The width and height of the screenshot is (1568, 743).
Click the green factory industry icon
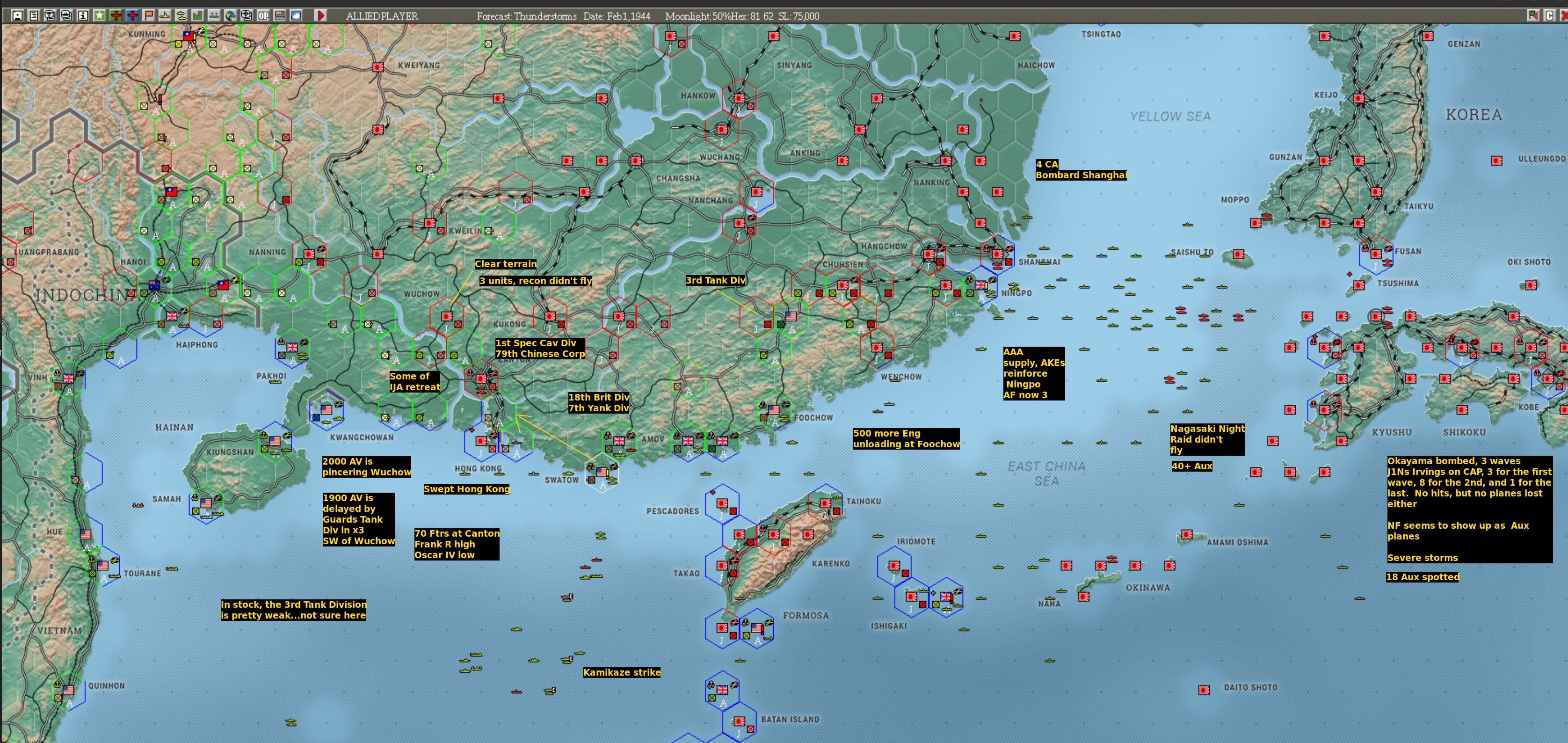(197, 16)
